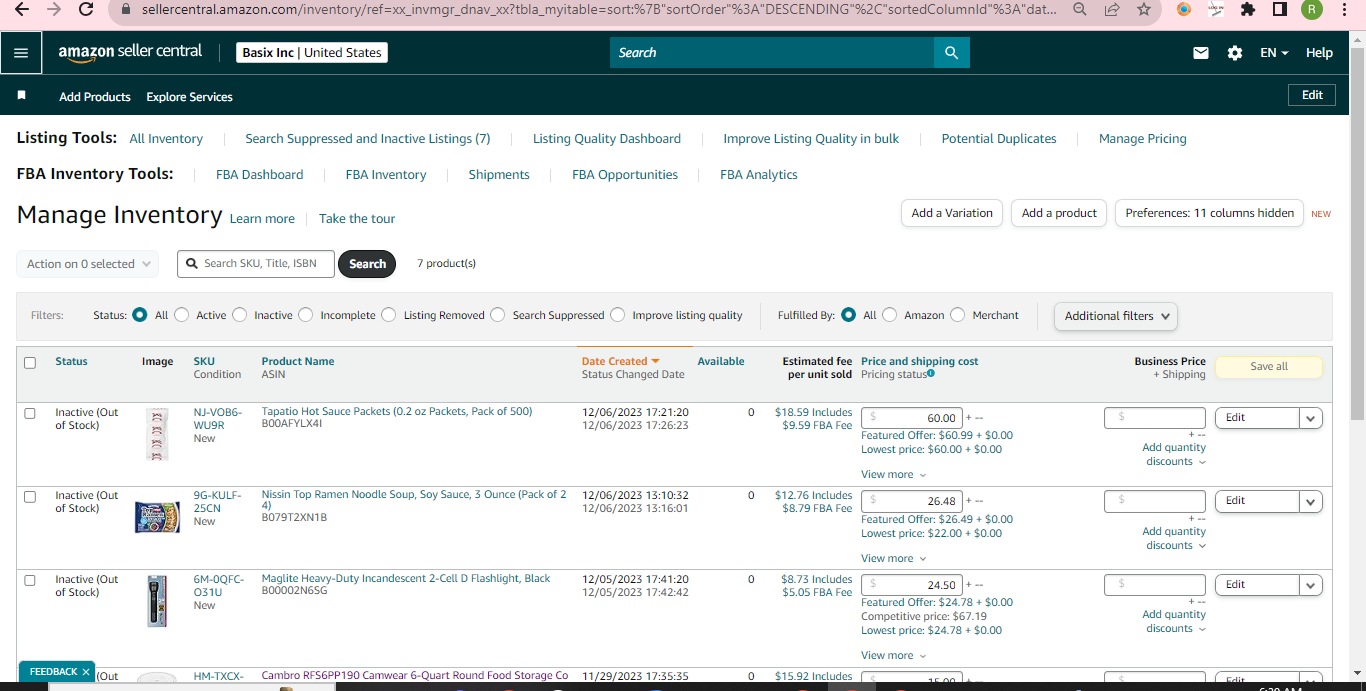The width and height of the screenshot is (1366, 691).
Task: Click the Save all button
Action: 1269,367
